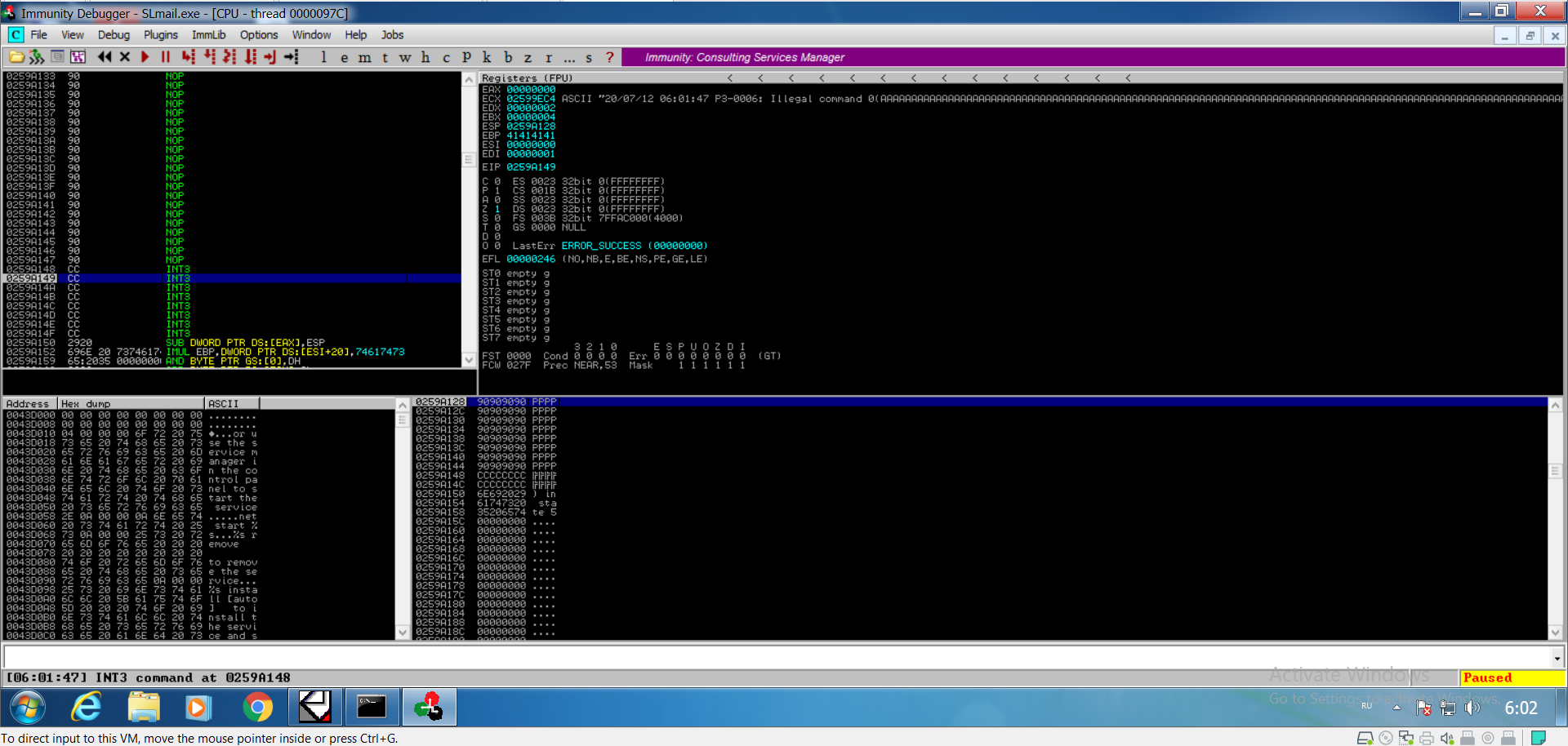Screen dimensions: 1568x746
Task: Click the Trace into toolbar icon
Action: click(229, 57)
